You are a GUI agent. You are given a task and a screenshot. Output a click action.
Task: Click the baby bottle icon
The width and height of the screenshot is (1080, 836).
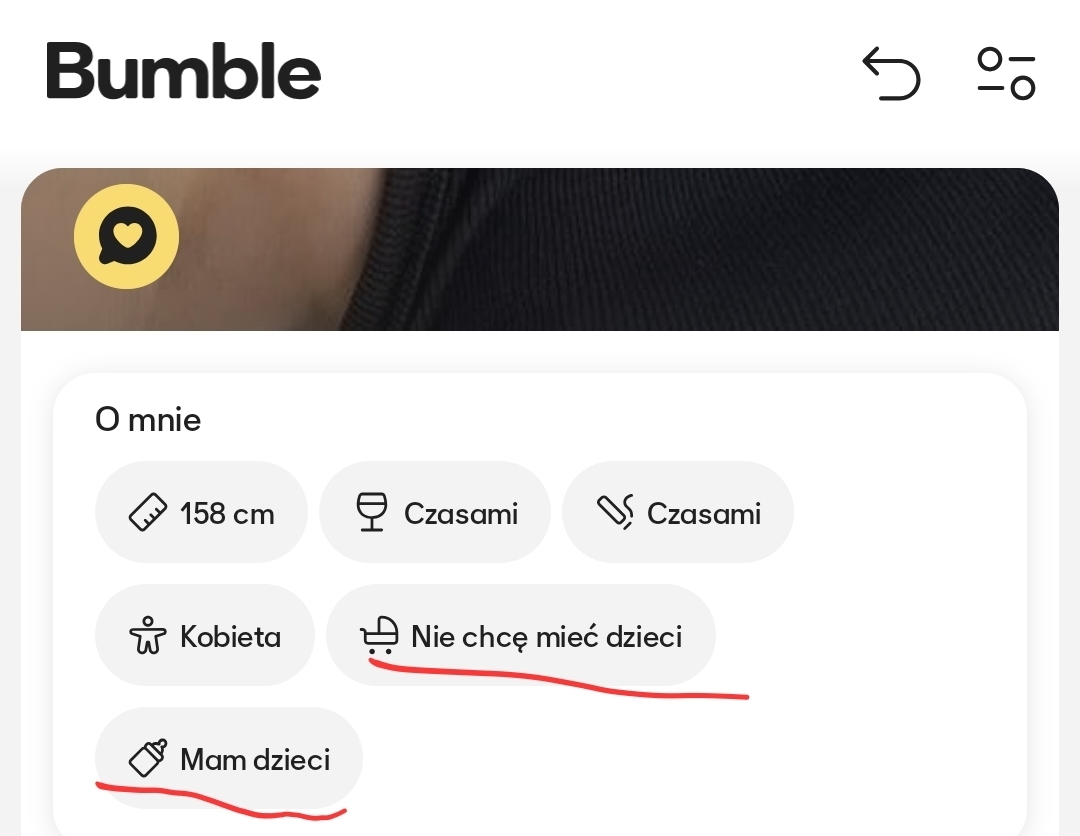click(x=148, y=760)
